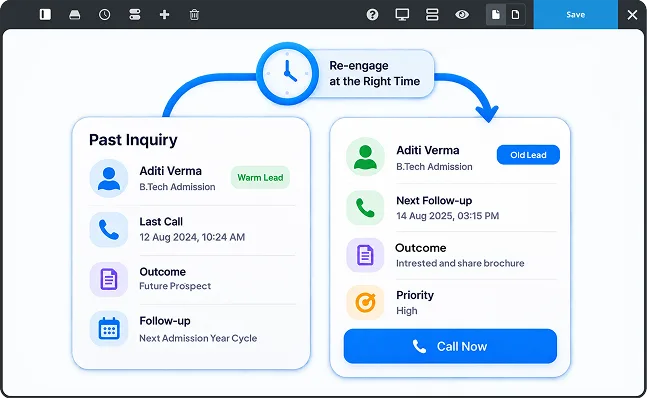Click the Priority target icon
Image resolution: width=647 pixels, height=400 pixels.
coord(366,303)
